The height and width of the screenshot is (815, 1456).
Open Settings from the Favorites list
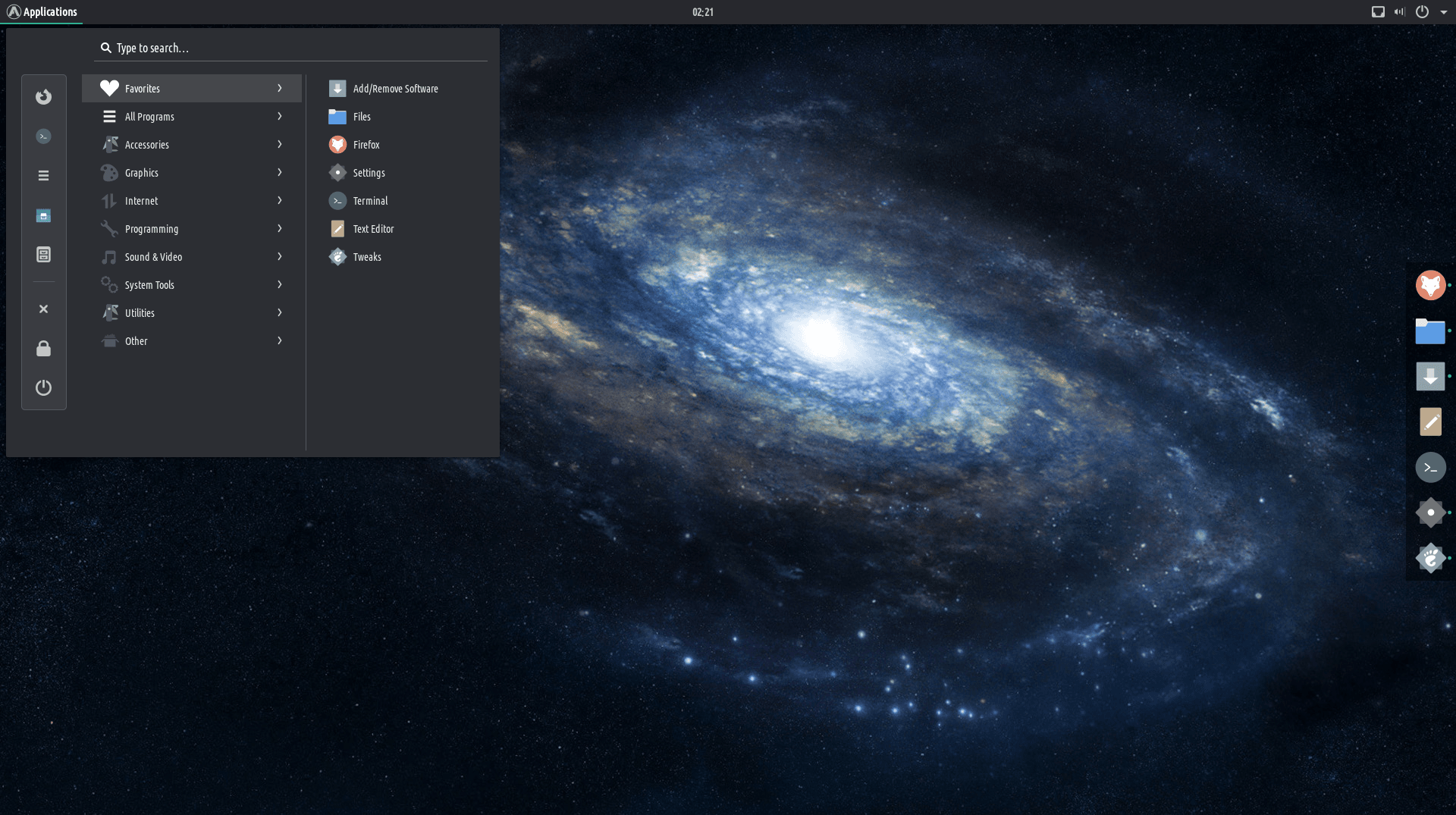pyautogui.click(x=369, y=173)
